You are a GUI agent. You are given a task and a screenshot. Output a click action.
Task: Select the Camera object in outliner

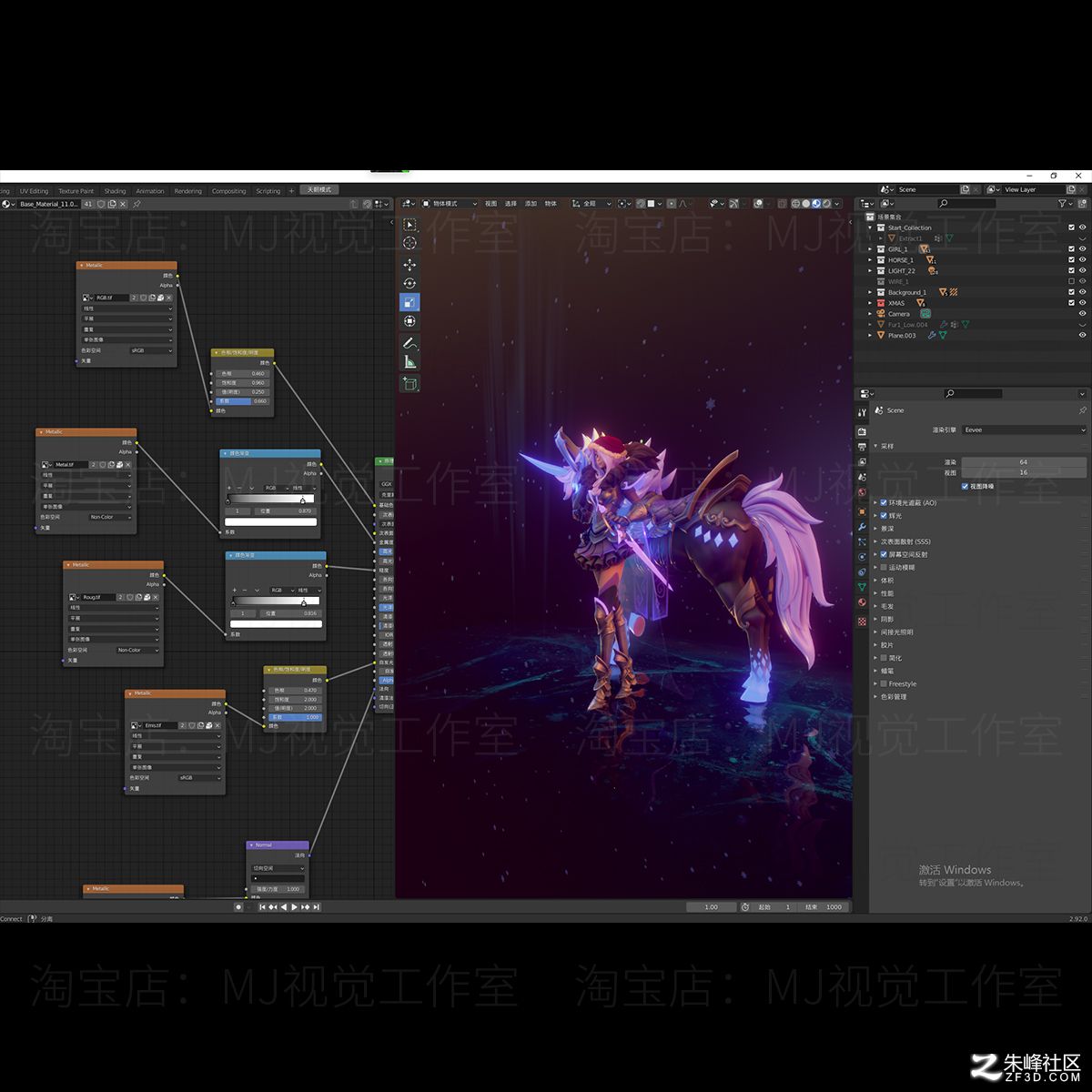coord(898,314)
